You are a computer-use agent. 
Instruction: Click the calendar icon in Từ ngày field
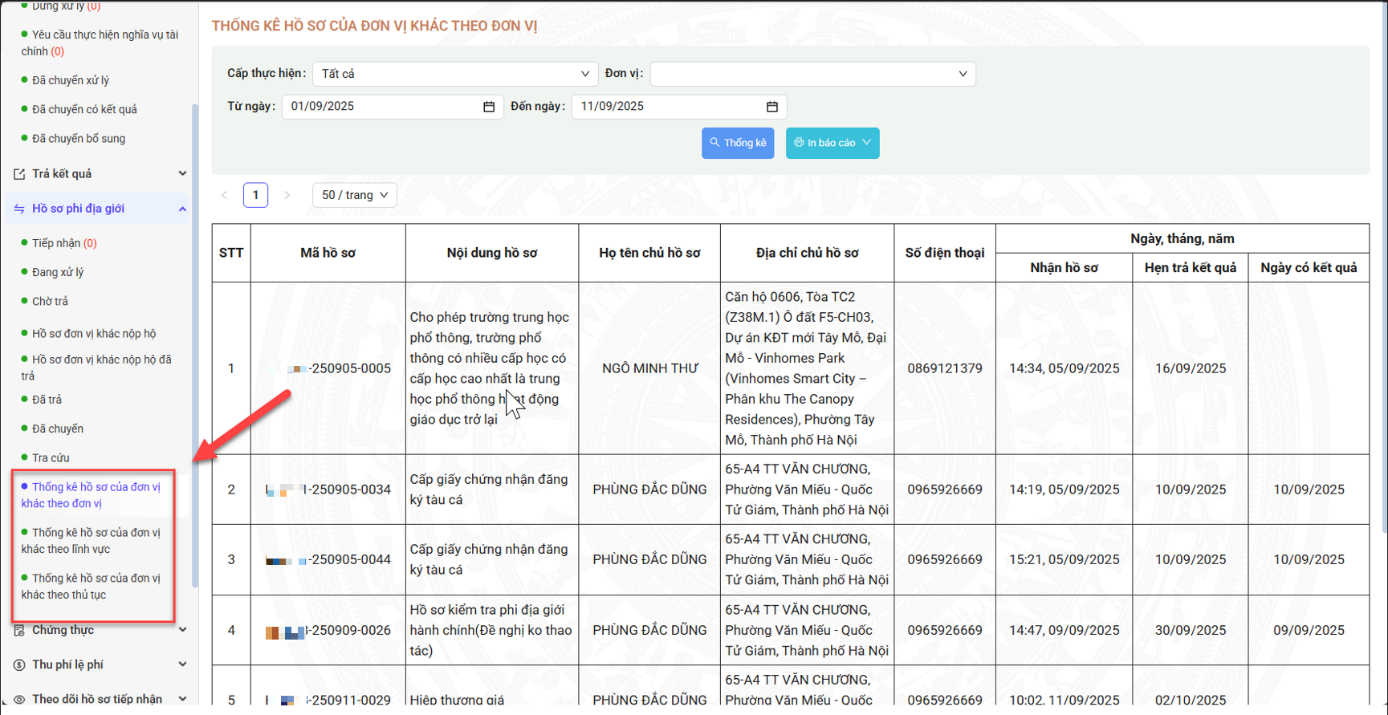489,107
